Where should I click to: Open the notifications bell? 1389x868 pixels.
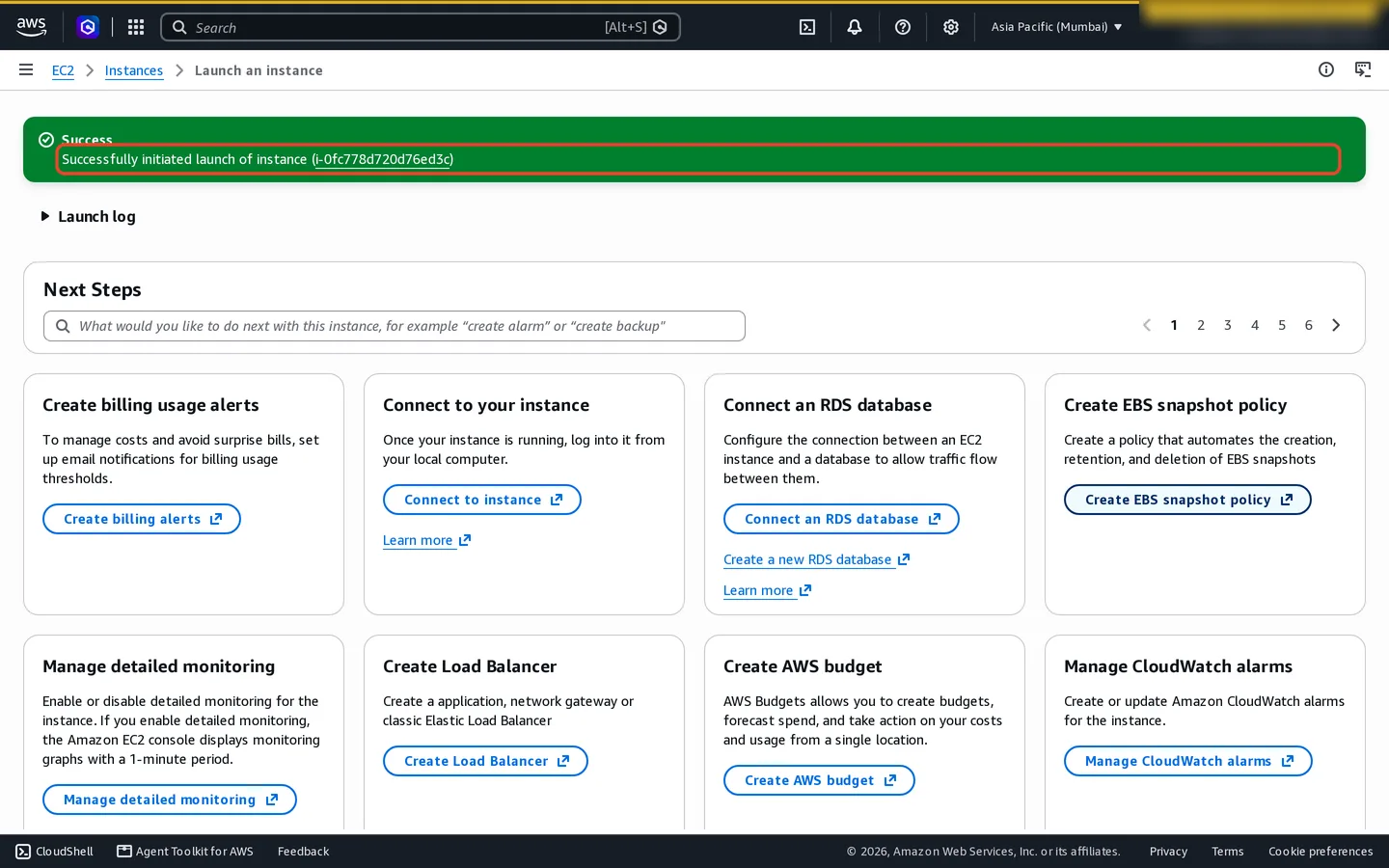point(855,27)
